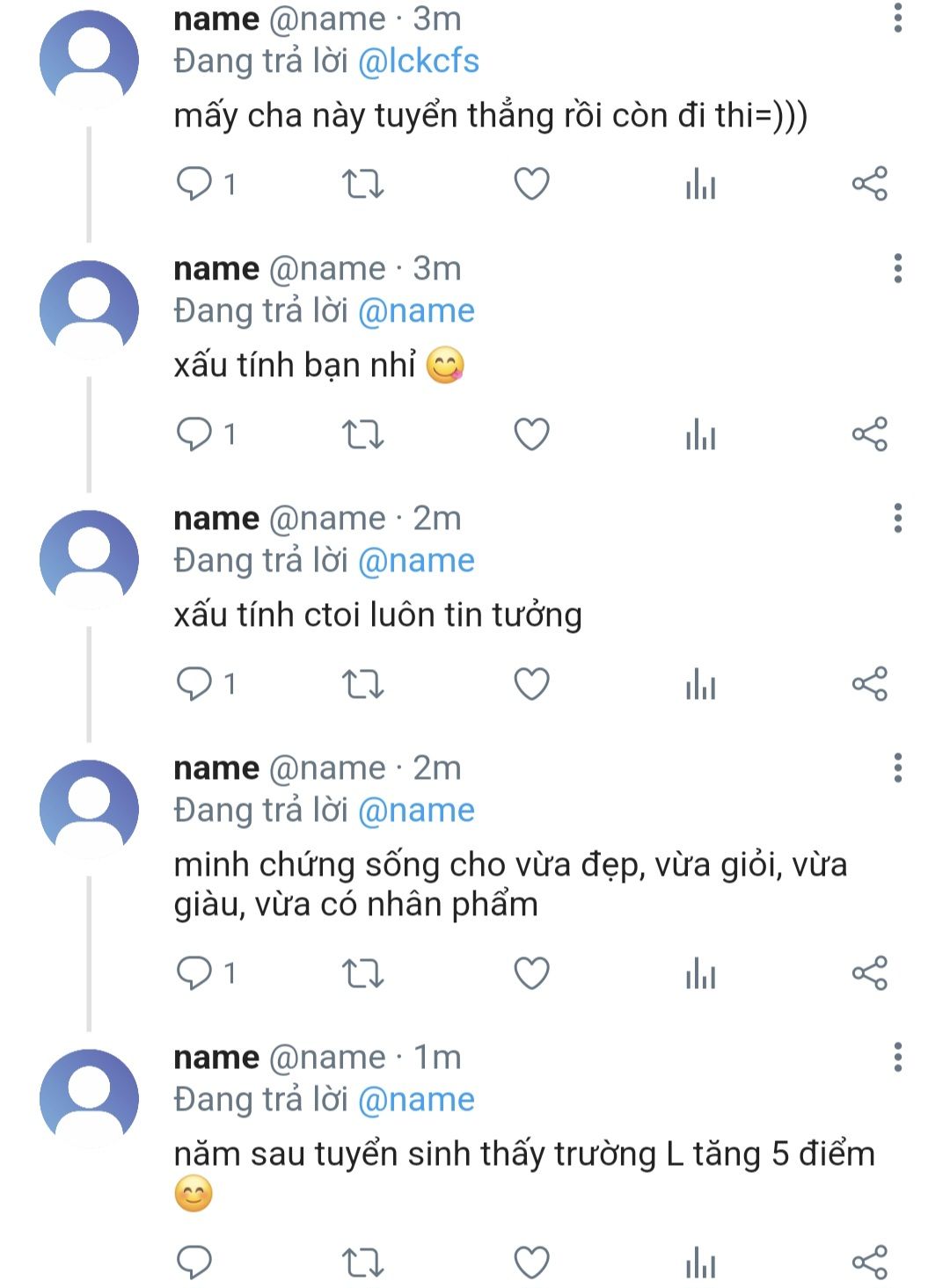Share the "minh chứng sống" reply
The image size is (950, 1288).
pyautogui.click(x=869, y=973)
